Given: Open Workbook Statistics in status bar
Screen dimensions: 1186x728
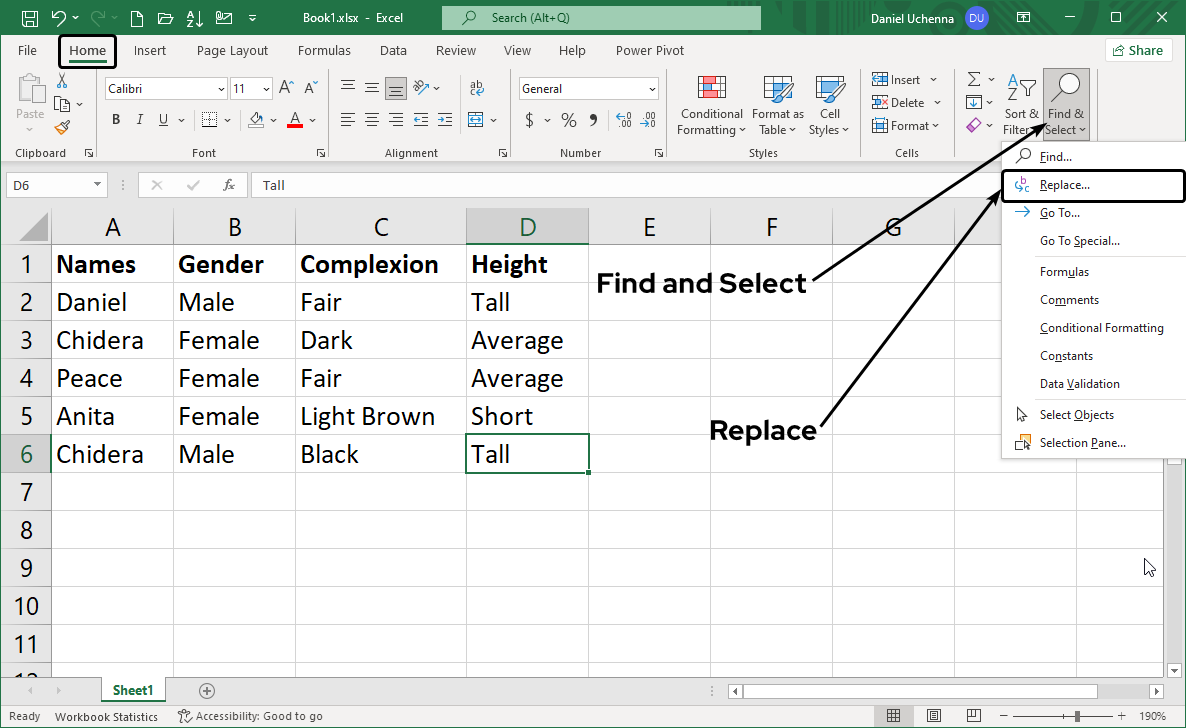Looking at the screenshot, I should point(106,716).
